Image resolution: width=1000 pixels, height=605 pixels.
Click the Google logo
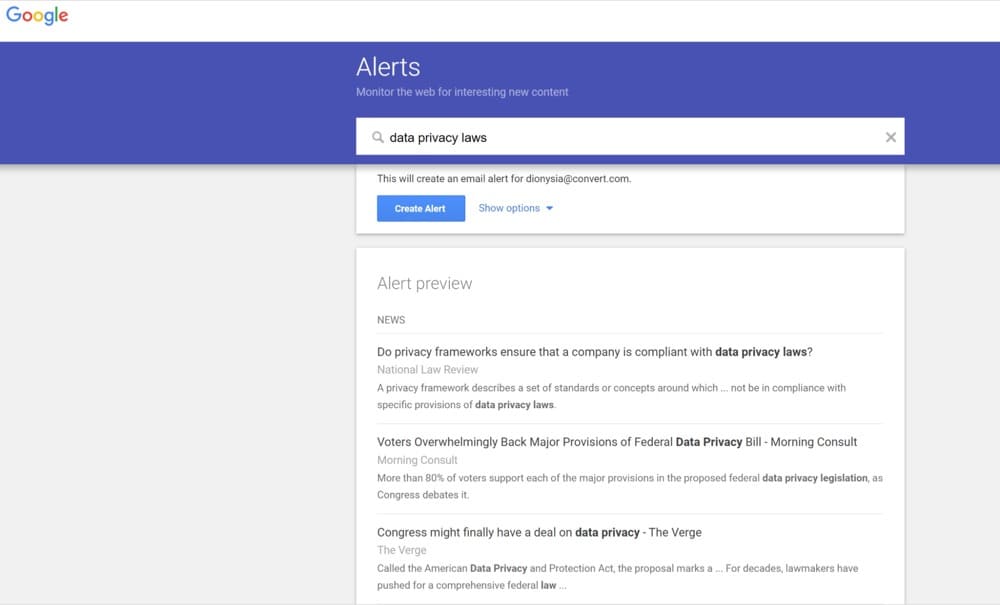tap(37, 15)
